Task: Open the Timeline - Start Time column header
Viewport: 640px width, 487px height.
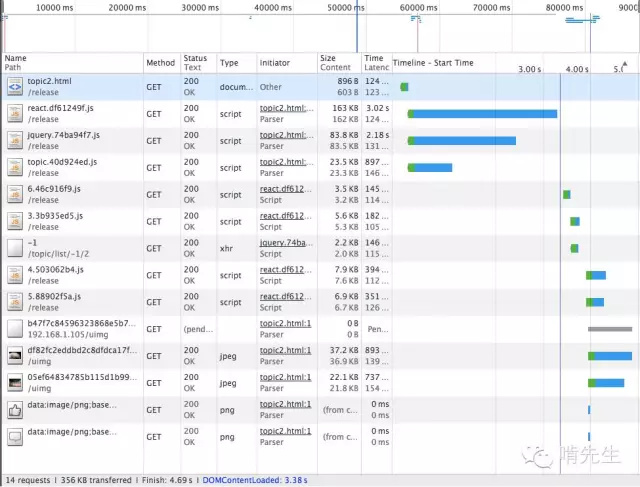Action: (433, 63)
